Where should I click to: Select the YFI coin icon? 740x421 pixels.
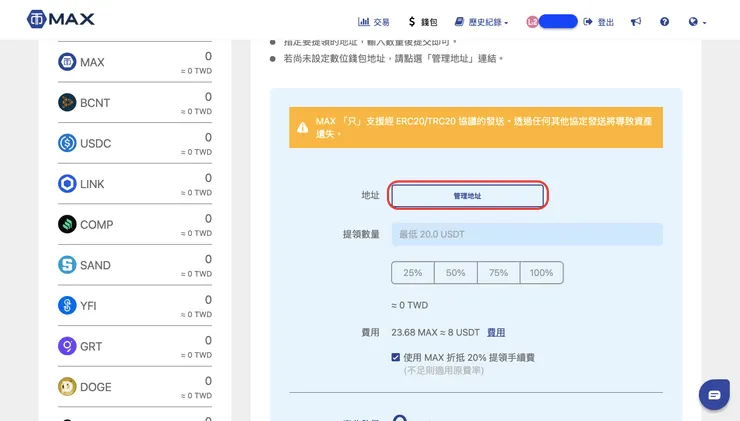click(67, 305)
